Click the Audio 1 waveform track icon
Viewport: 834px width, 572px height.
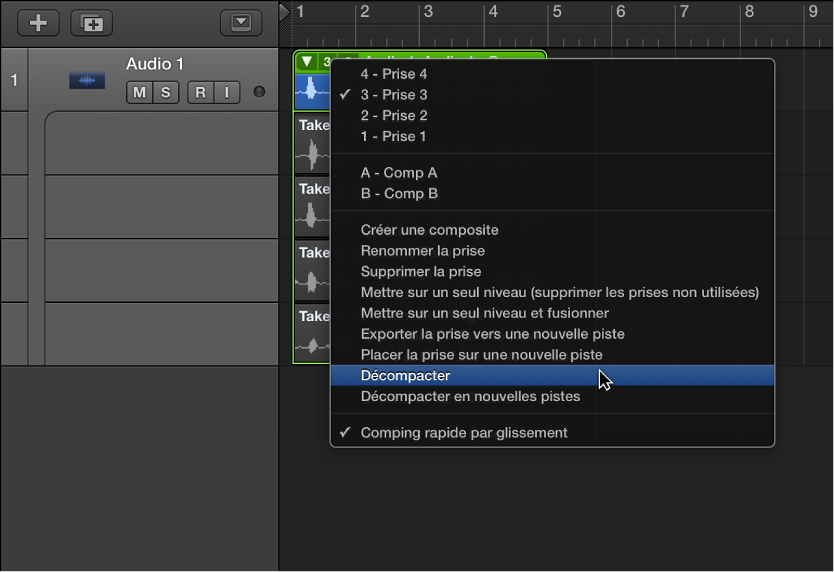tap(87, 80)
